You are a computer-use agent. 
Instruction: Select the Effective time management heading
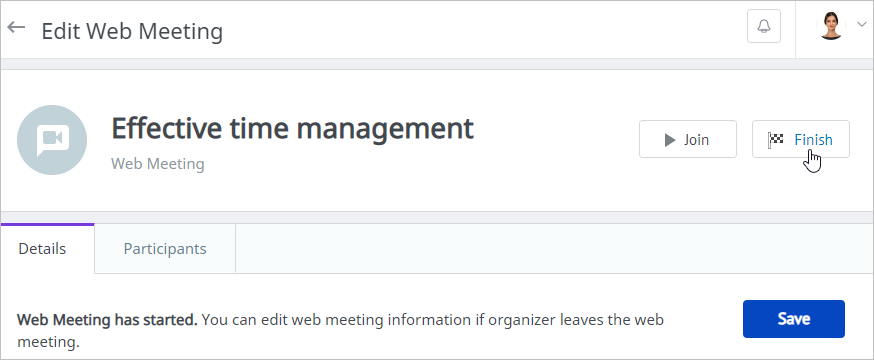[293, 129]
